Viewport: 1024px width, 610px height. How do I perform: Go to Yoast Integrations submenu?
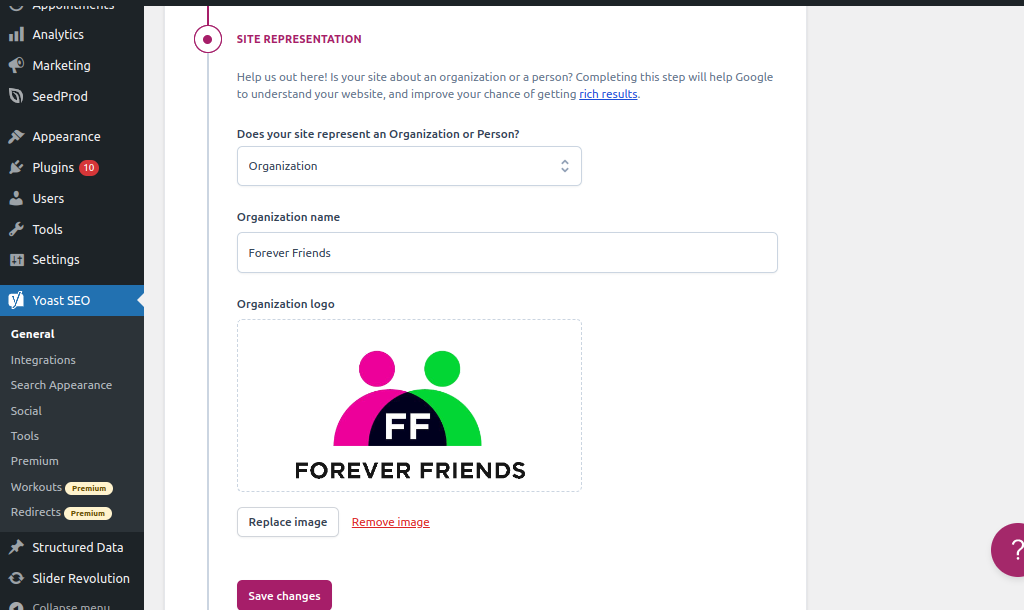(x=43, y=360)
